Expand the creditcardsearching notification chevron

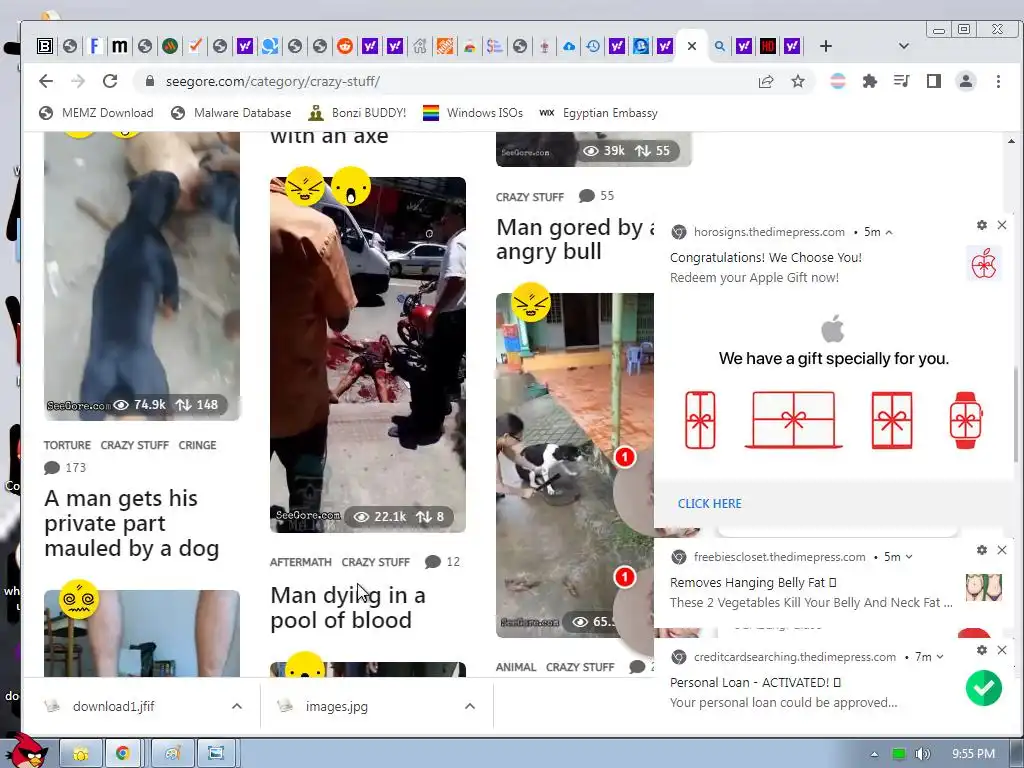click(x=940, y=657)
